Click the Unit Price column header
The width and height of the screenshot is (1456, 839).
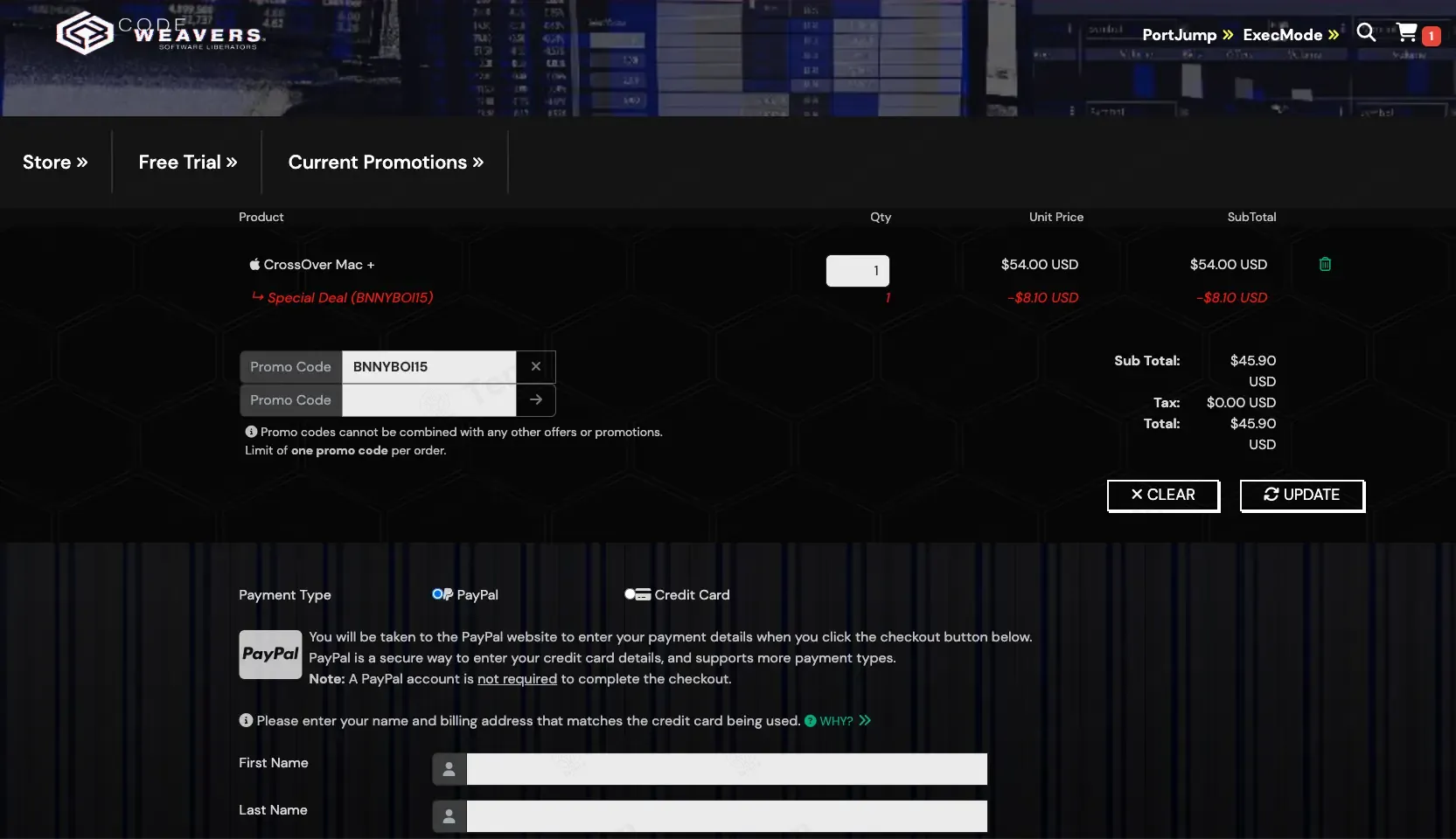[1056, 217]
